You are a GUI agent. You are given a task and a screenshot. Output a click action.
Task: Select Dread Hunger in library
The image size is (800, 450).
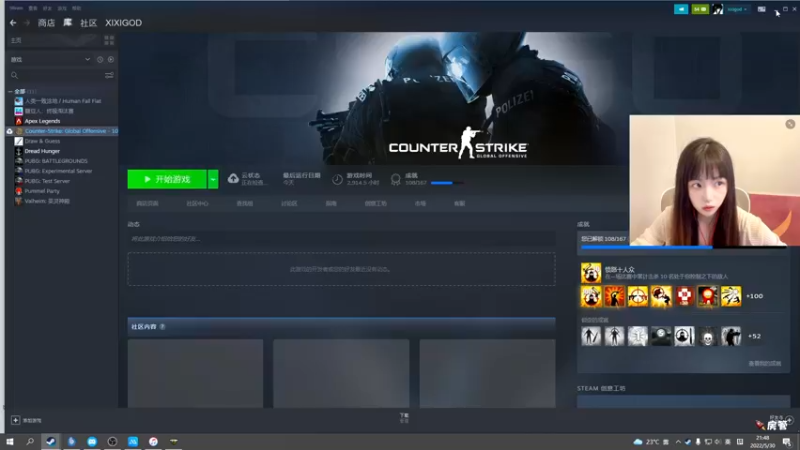coord(42,151)
